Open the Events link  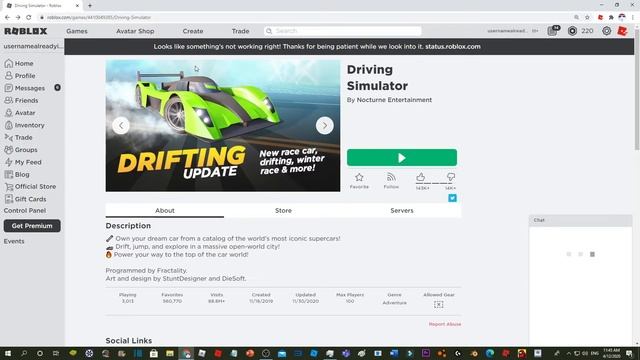pos(14,241)
